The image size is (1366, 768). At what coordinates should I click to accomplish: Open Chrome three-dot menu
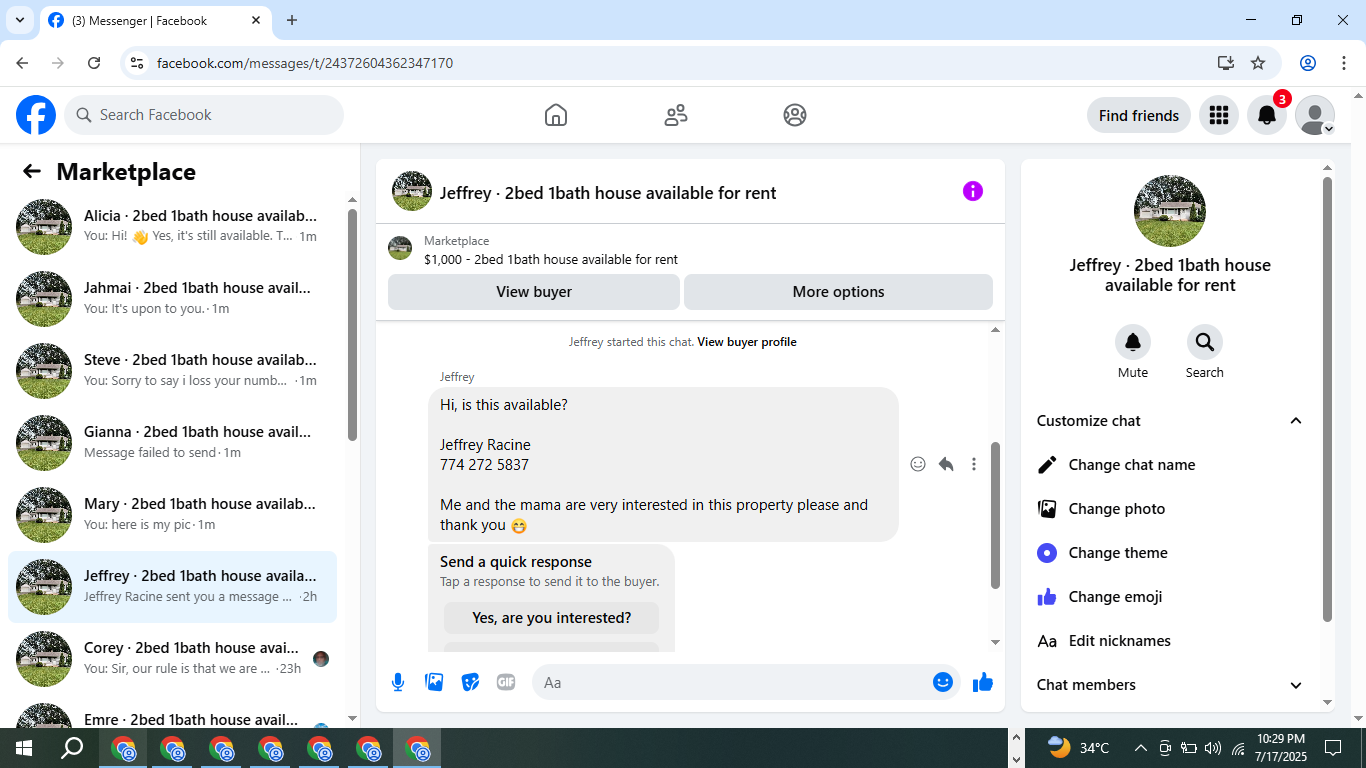click(1344, 63)
